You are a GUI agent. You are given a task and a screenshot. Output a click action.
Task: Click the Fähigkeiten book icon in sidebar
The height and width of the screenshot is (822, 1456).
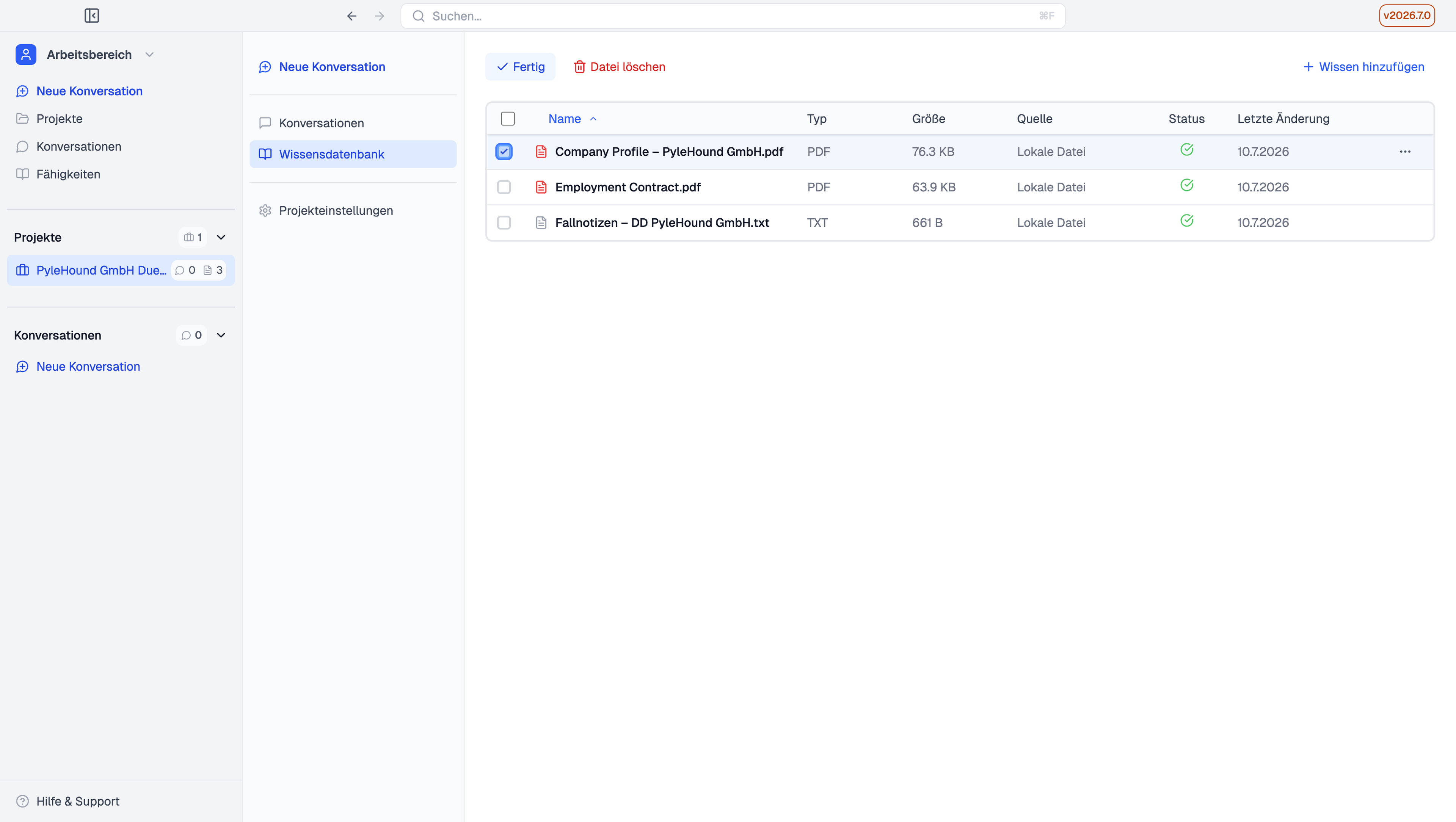pyautogui.click(x=23, y=174)
